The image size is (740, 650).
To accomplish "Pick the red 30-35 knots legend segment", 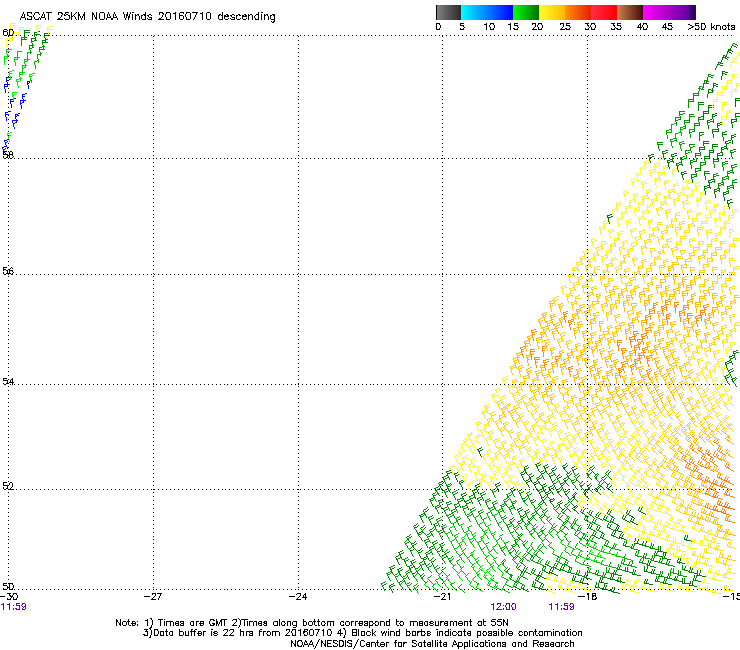I will [604, 12].
